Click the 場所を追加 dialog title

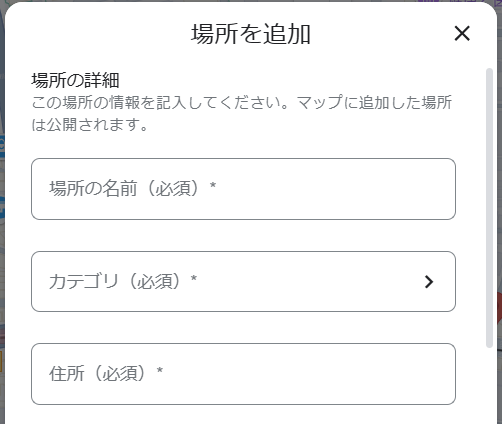point(251,34)
